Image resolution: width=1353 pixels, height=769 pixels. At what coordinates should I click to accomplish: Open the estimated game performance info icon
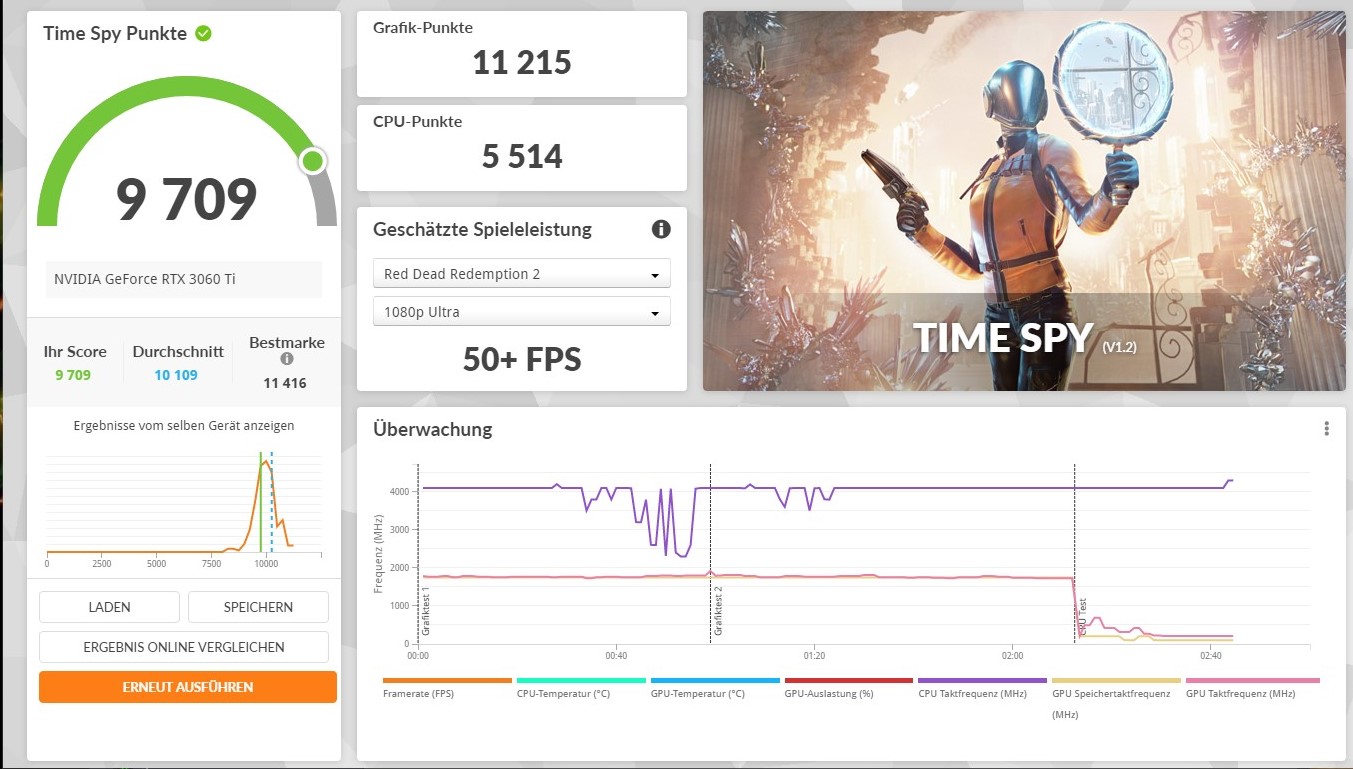pyautogui.click(x=661, y=229)
